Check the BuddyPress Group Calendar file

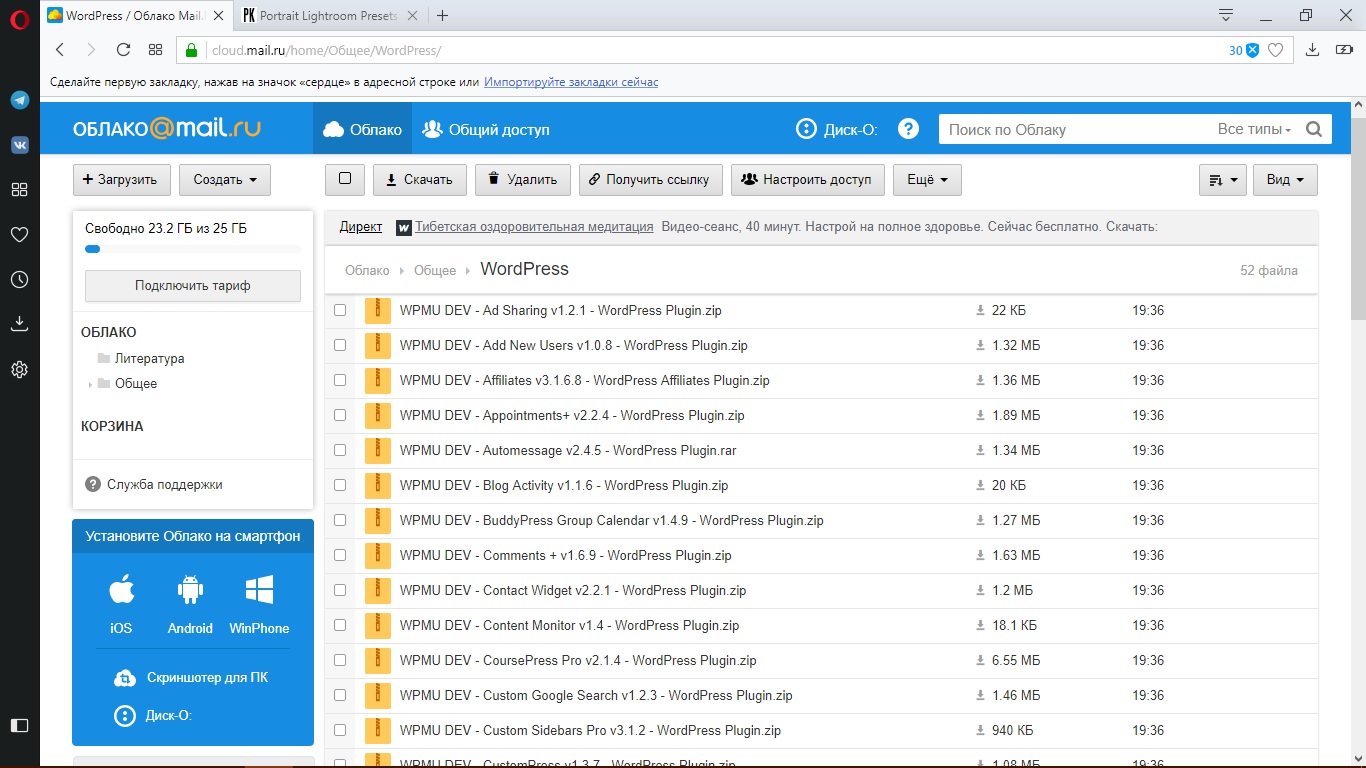pos(340,520)
